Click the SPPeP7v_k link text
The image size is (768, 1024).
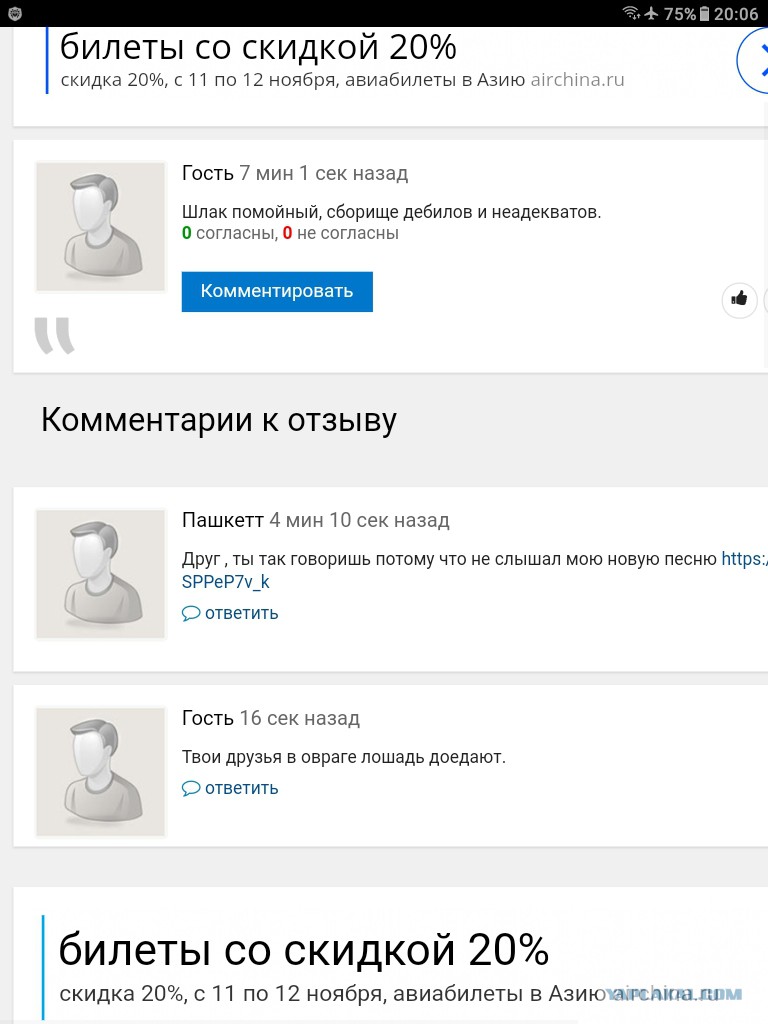tap(225, 582)
